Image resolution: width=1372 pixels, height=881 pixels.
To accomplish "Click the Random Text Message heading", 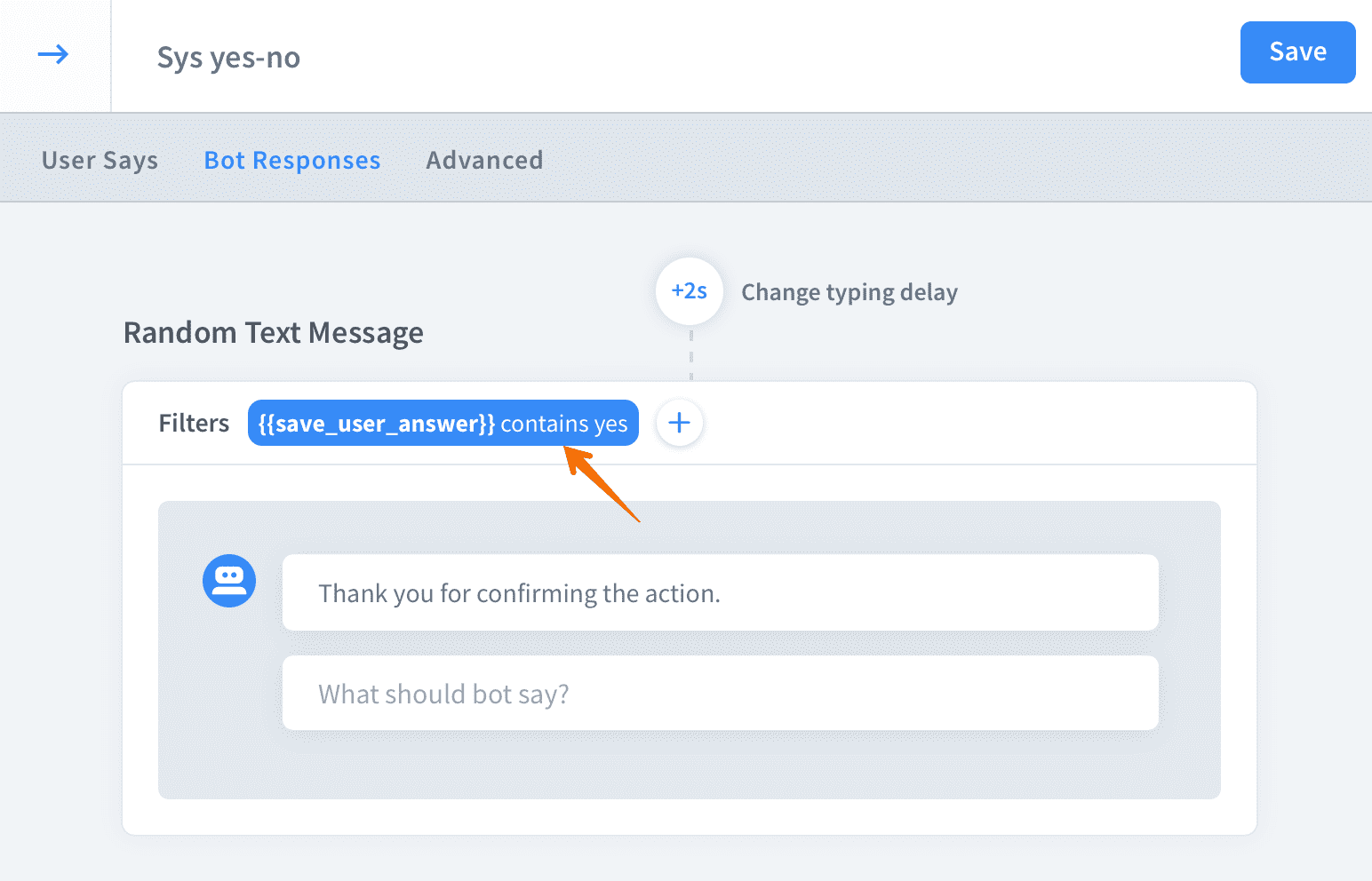I will tap(273, 333).
